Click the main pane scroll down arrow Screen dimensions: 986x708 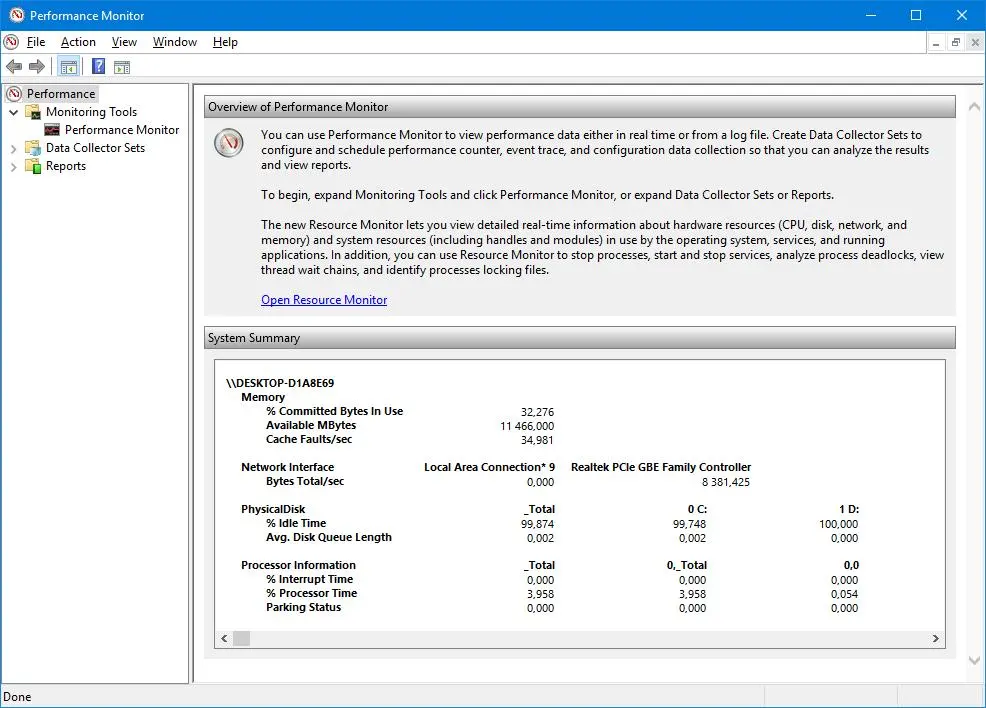[x=974, y=661]
